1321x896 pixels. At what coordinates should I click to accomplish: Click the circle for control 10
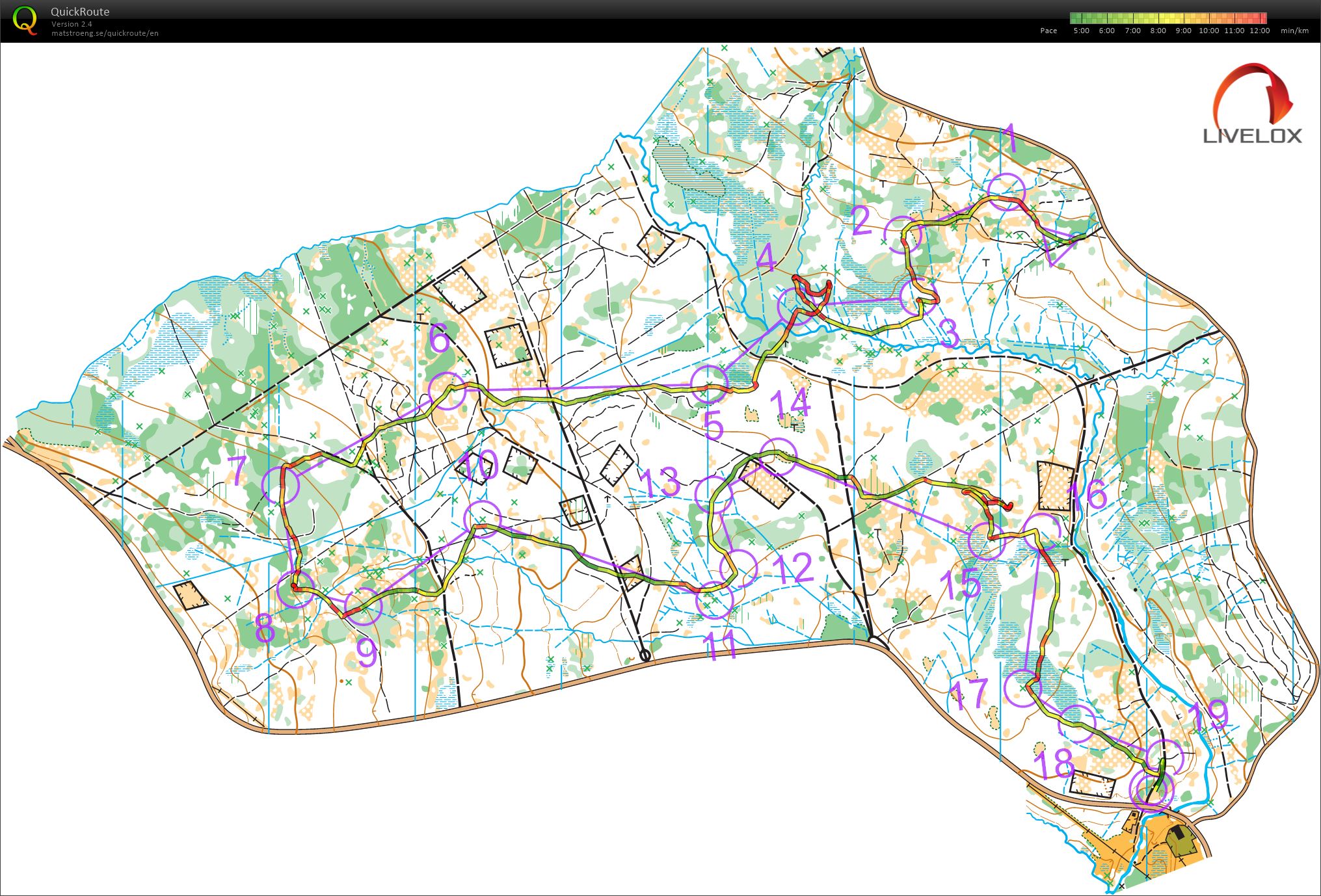pos(483,520)
